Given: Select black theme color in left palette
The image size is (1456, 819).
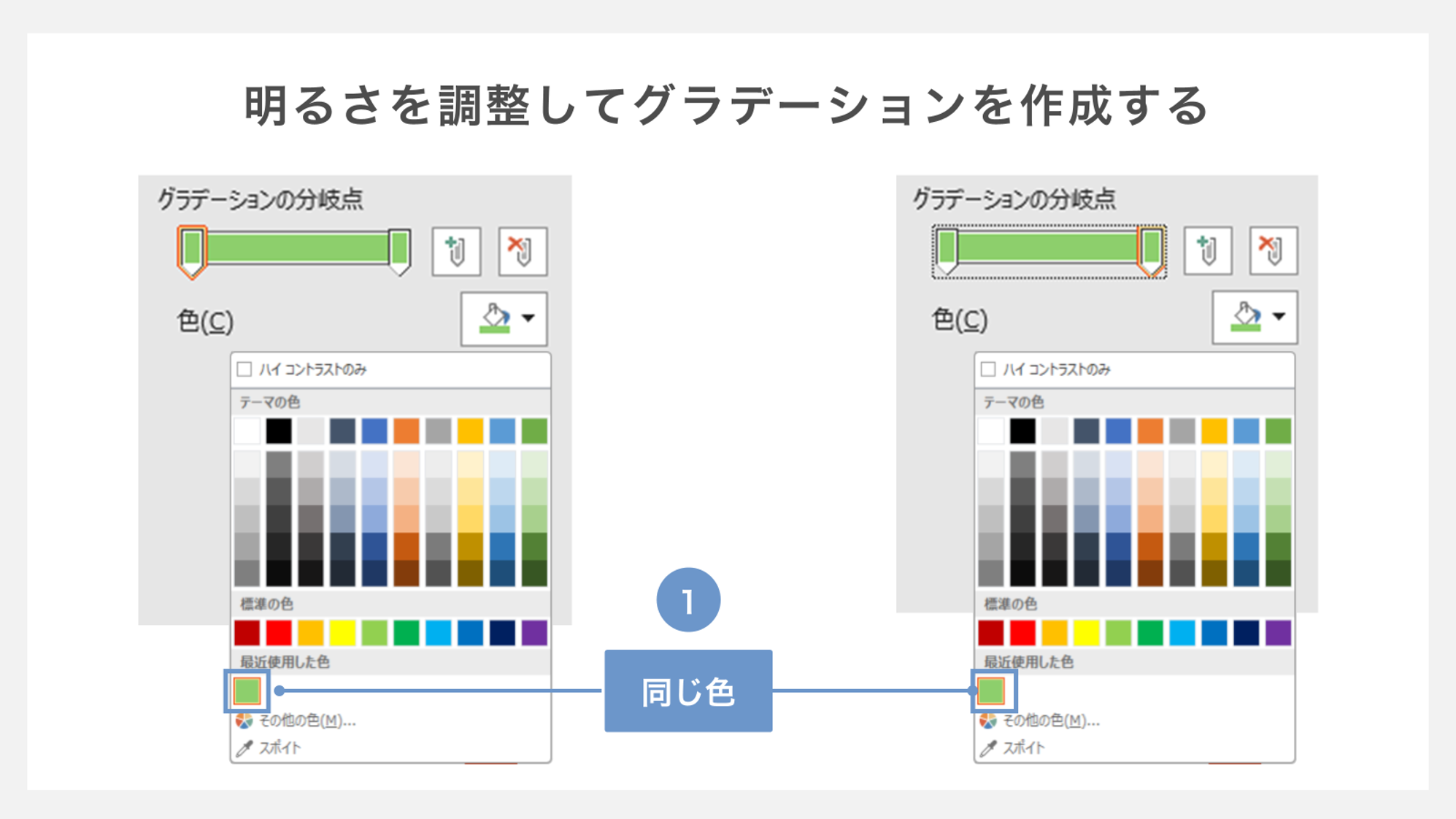Looking at the screenshot, I should [x=279, y=431].
